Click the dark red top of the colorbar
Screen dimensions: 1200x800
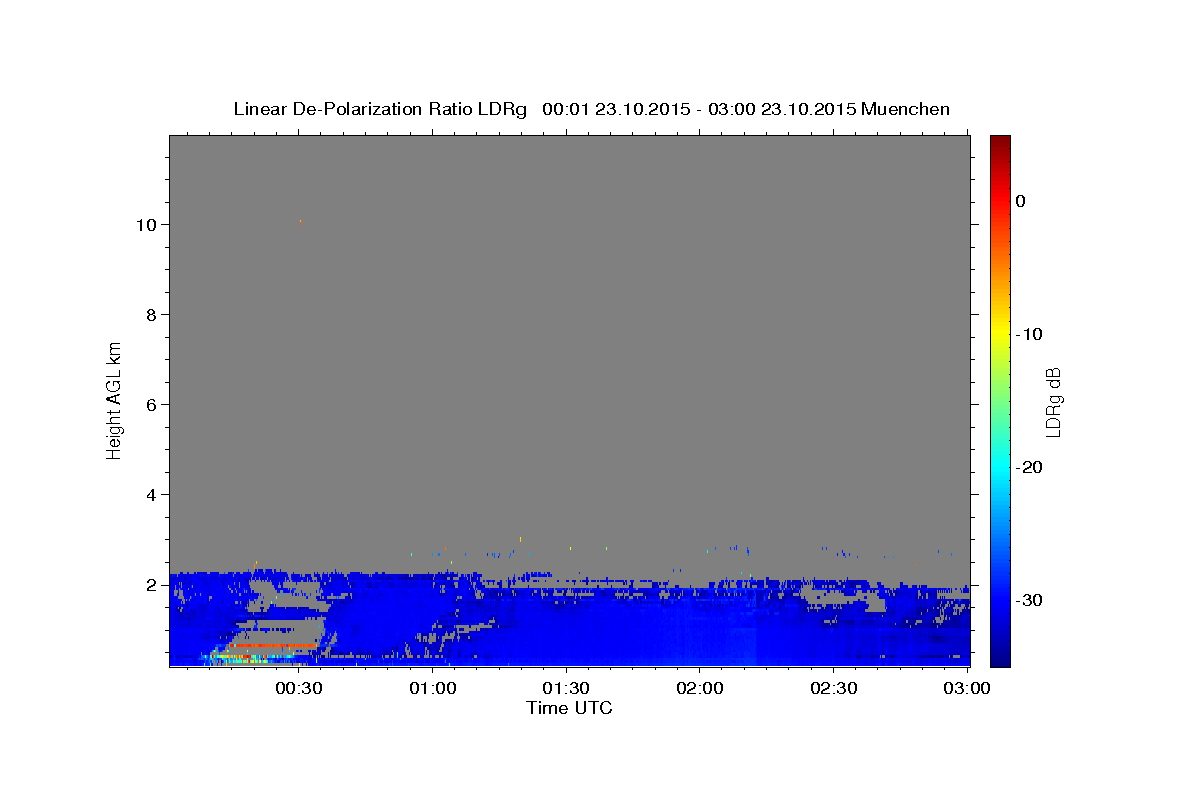point(1000,142)
